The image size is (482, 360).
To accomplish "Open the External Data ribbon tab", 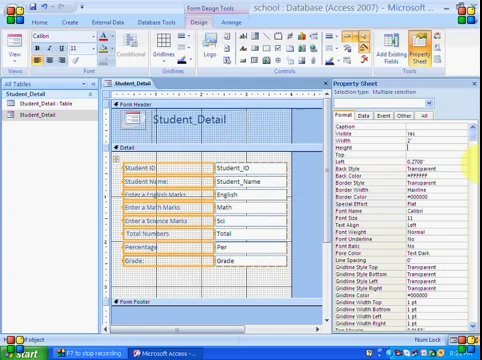I will (x=108, y=22).
